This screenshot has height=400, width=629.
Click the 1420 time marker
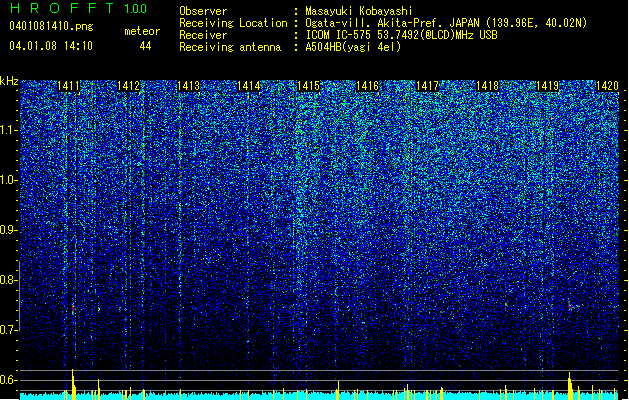click(x=607, y=86)
